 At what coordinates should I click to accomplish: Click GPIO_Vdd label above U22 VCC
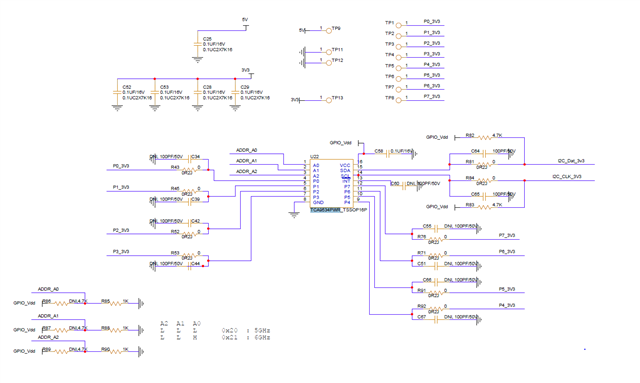tap(340, 143)
